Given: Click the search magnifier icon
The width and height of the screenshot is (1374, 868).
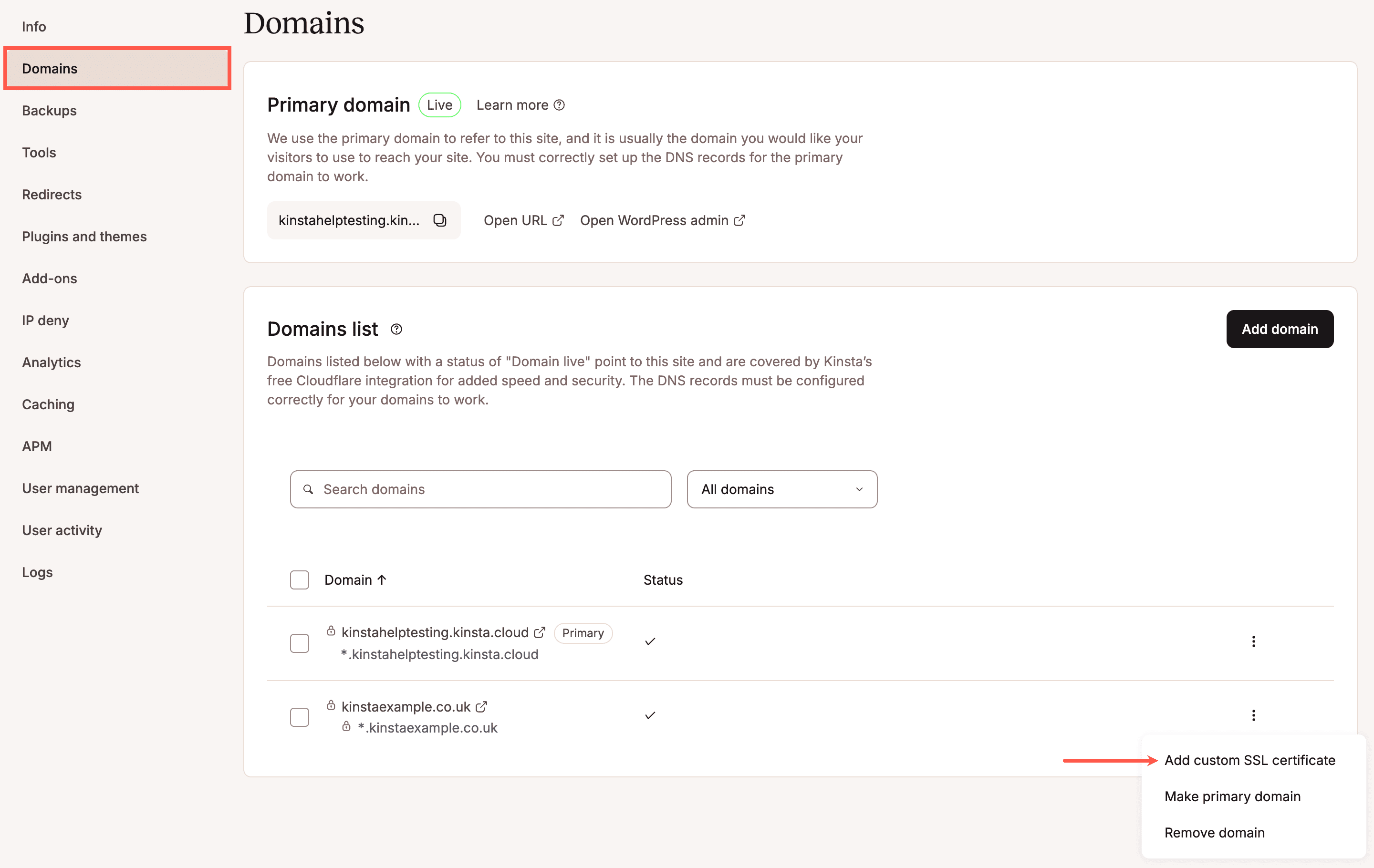Looking at the screenshot, I should click(308, 489).
